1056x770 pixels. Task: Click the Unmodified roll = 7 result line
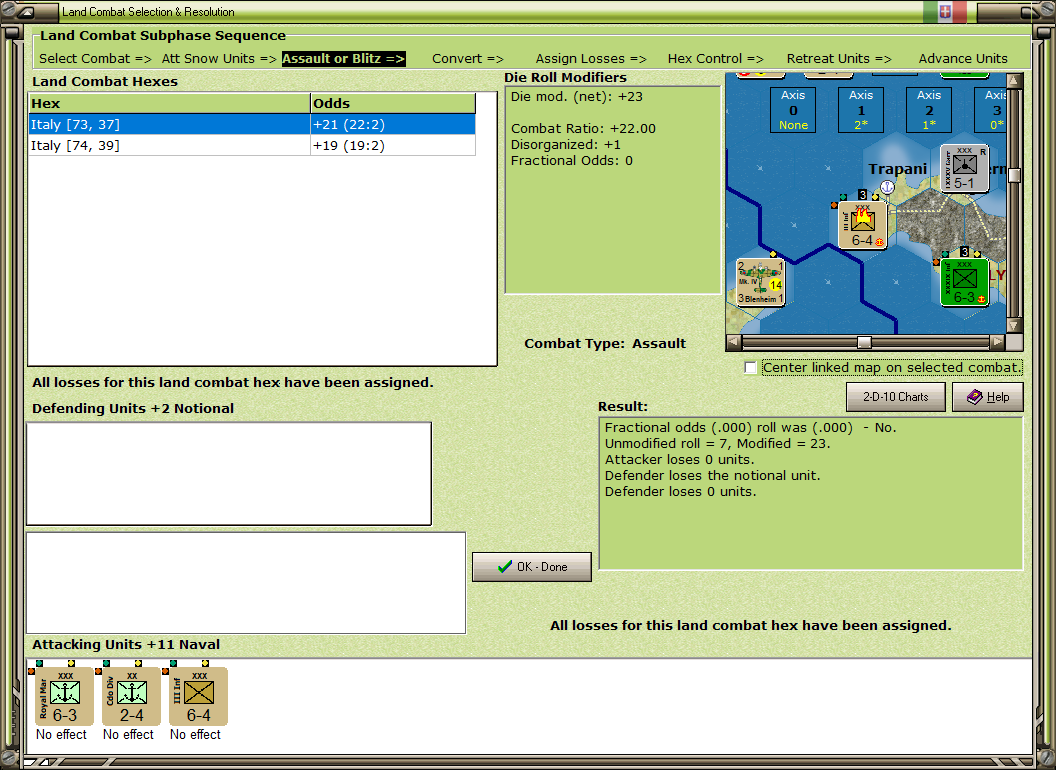point(718,443)
